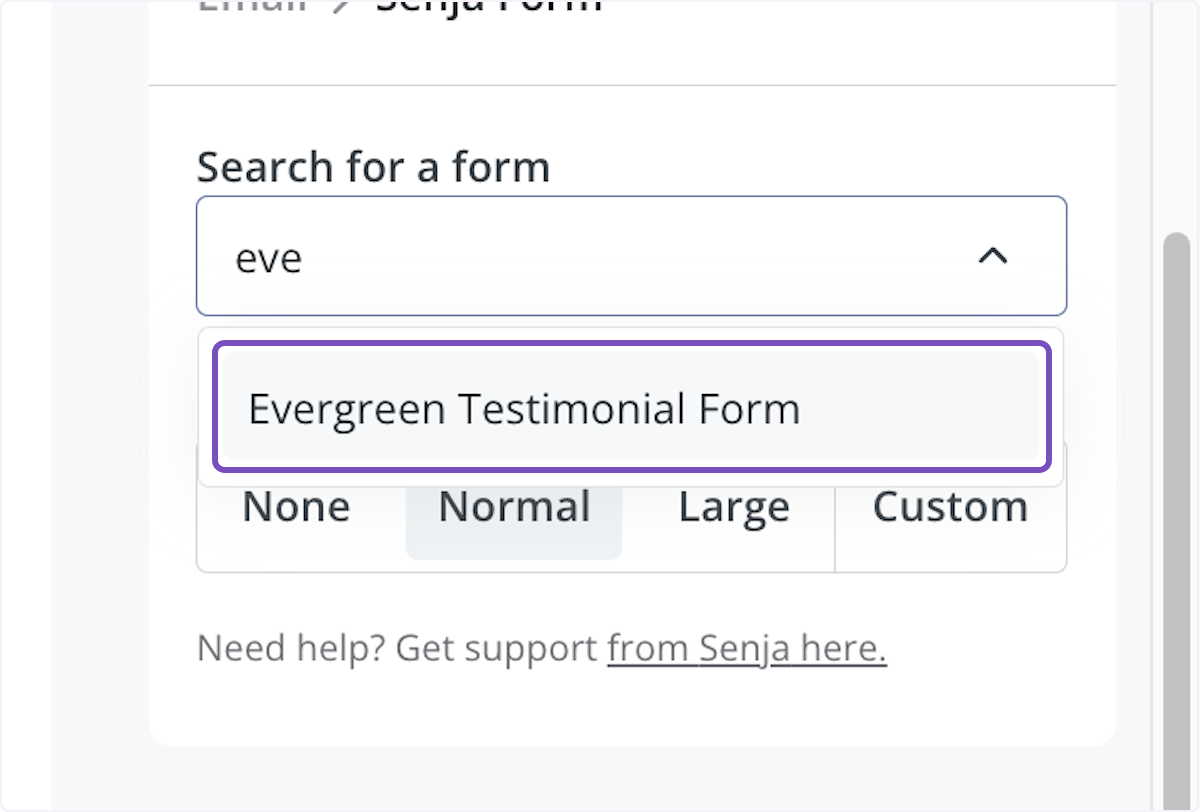Viewport: 1200px width, 812px height.
Task: Select the Normal tab in size selector
Action: (513, 507)
